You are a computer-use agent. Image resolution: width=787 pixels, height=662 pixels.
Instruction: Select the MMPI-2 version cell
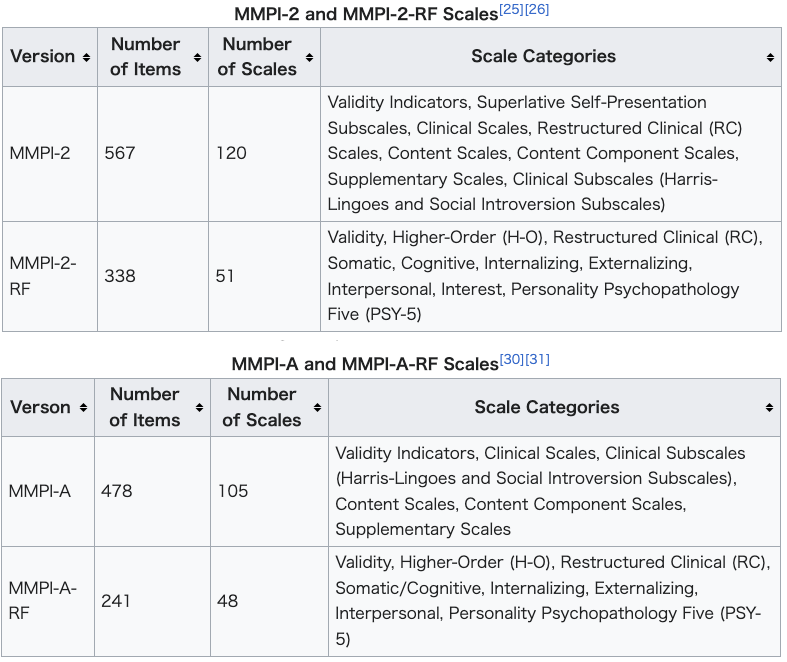click(50, 154)
